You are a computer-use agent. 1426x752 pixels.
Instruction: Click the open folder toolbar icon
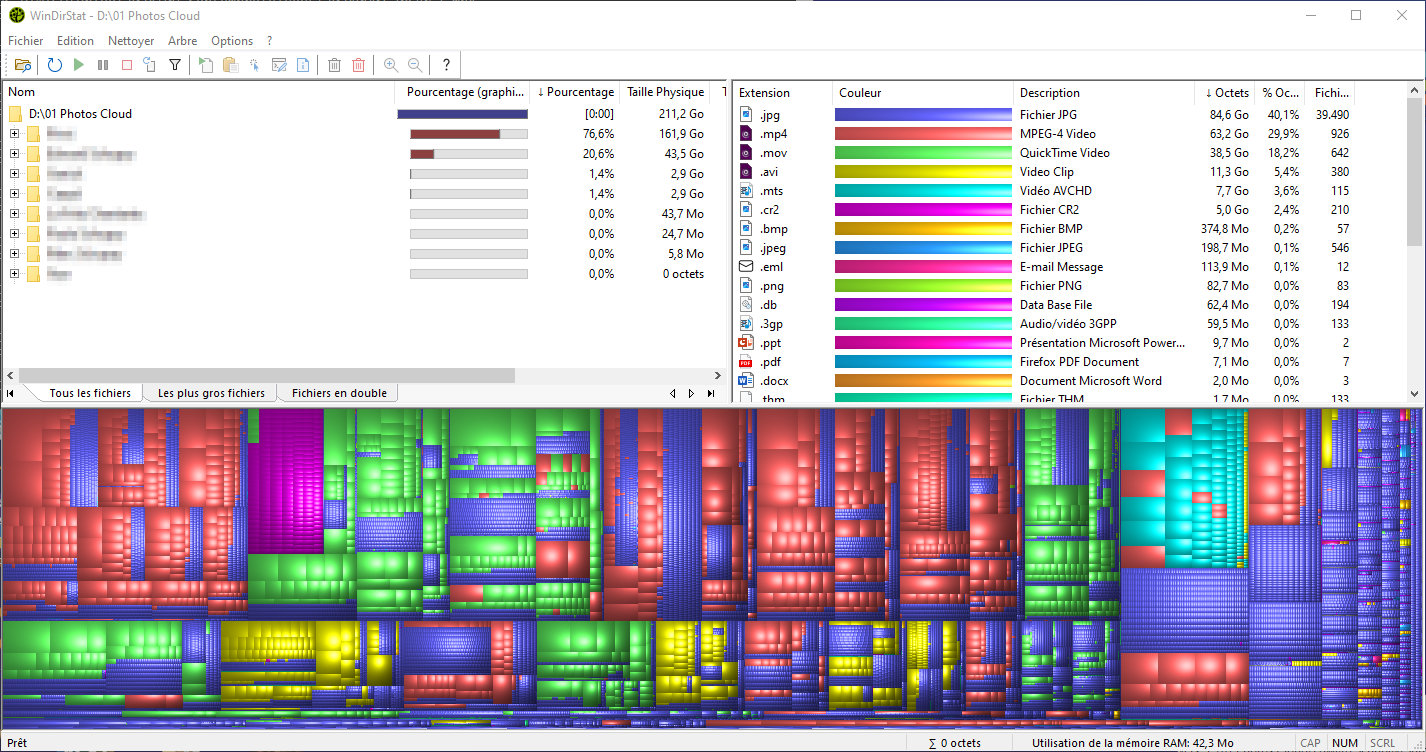coord(23,65)
